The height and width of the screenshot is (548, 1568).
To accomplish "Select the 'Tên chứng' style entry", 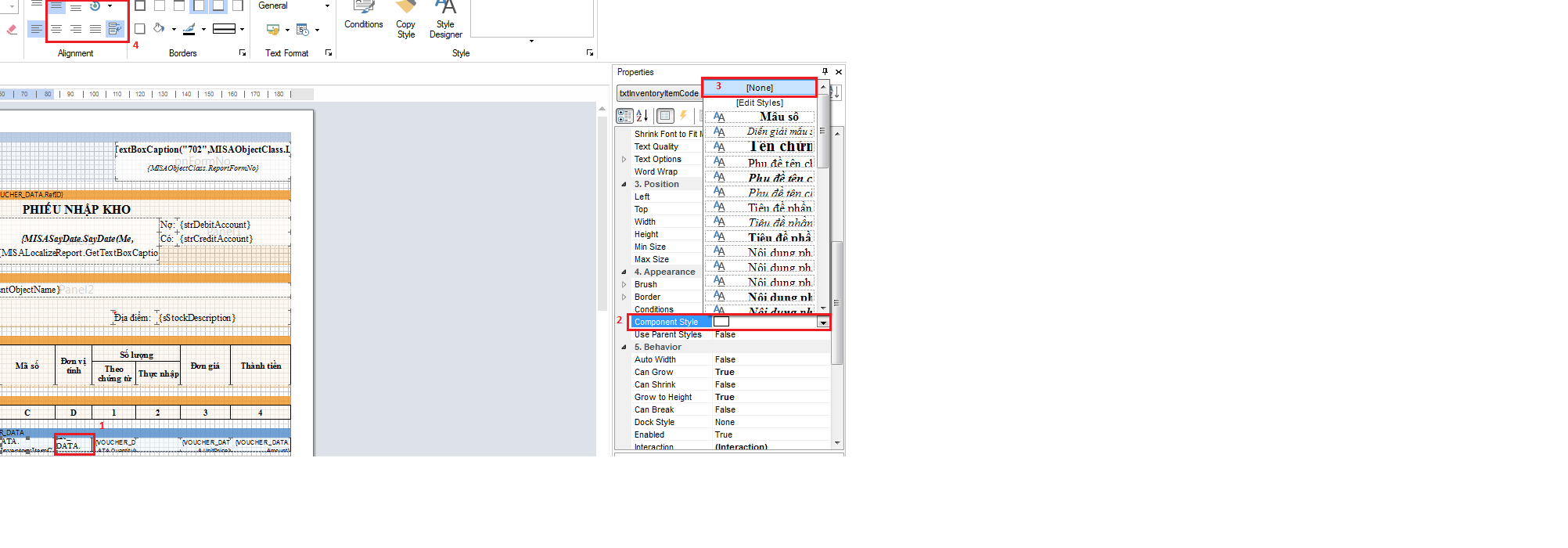I will (x=760, y=146).
